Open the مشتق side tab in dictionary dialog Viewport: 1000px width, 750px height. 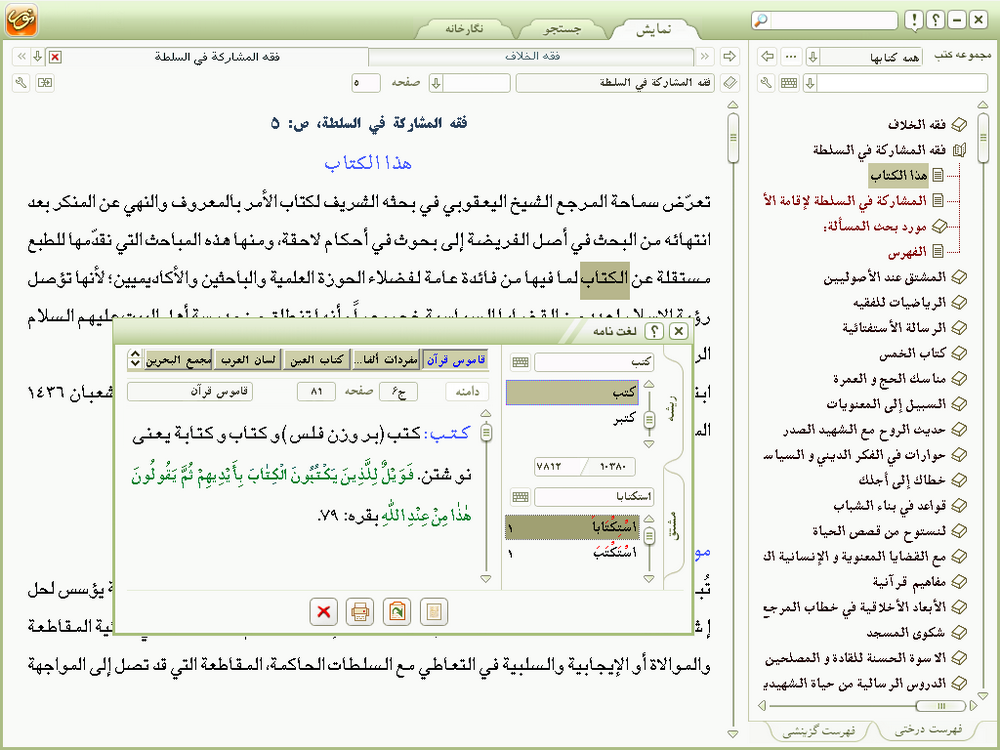(673, 527)
